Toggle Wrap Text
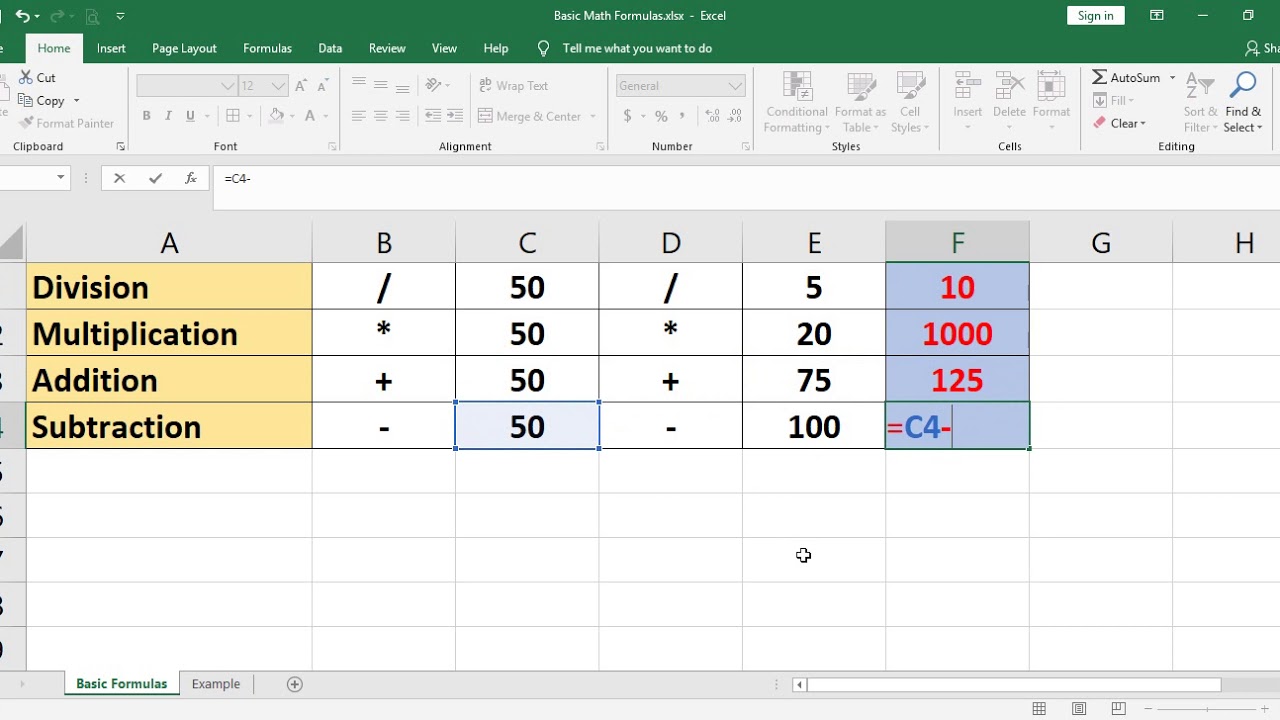 (x=514, y=86)
